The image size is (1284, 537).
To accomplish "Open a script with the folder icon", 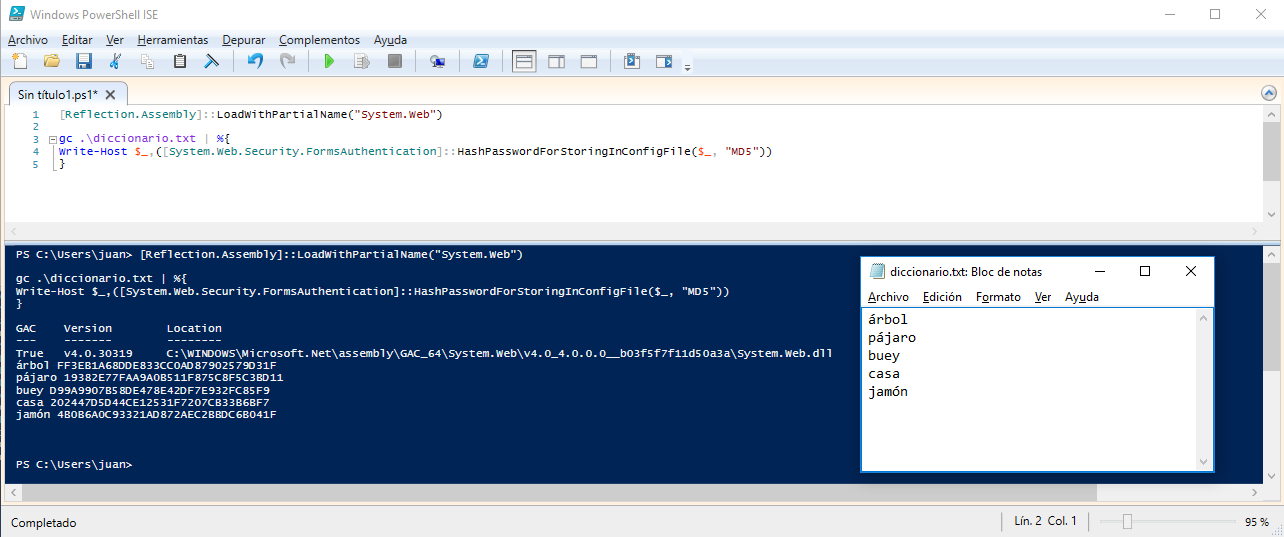I will 52,61.
